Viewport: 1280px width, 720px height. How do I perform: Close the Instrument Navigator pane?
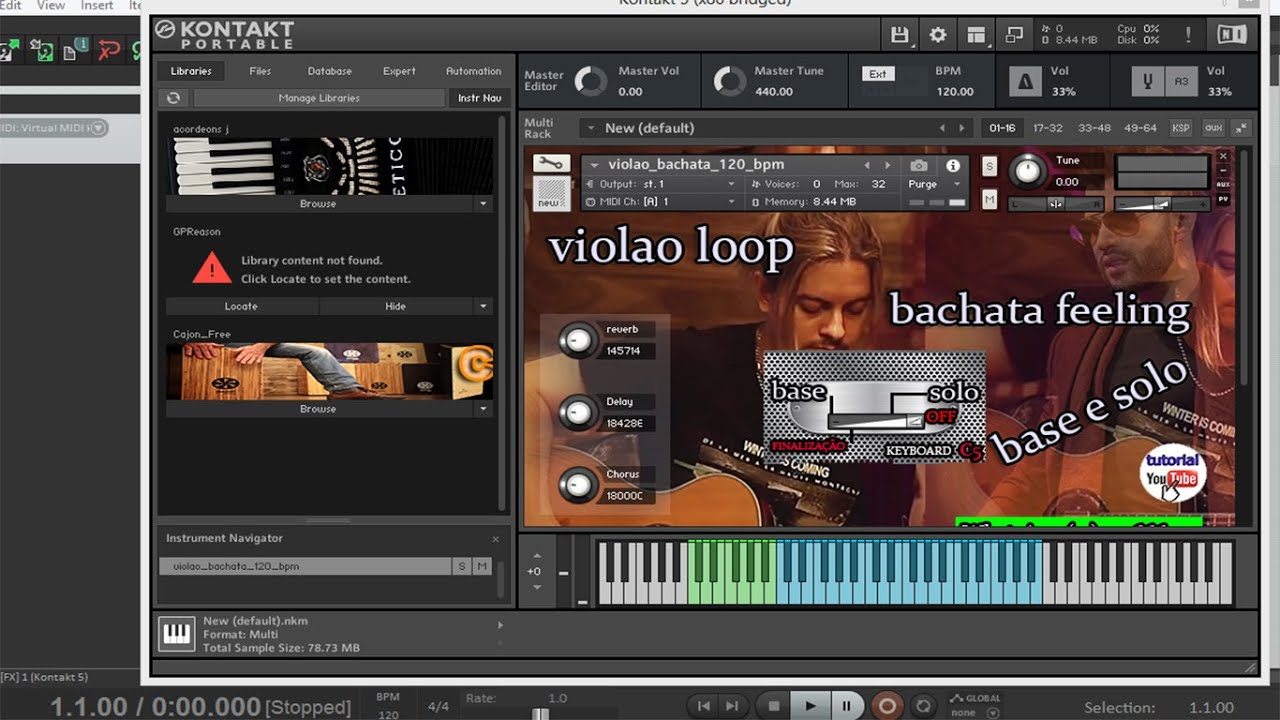[495, 539]
